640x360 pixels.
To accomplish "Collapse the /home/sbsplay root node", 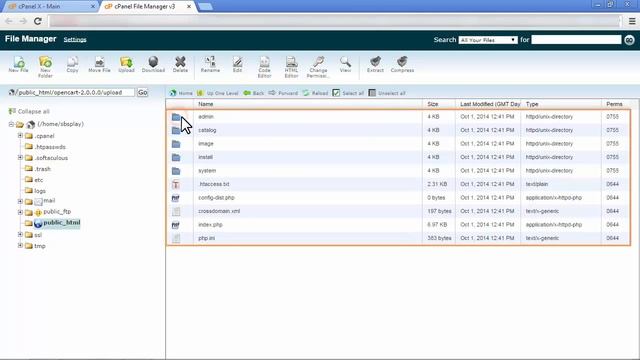I will click(x=11, y=124).
